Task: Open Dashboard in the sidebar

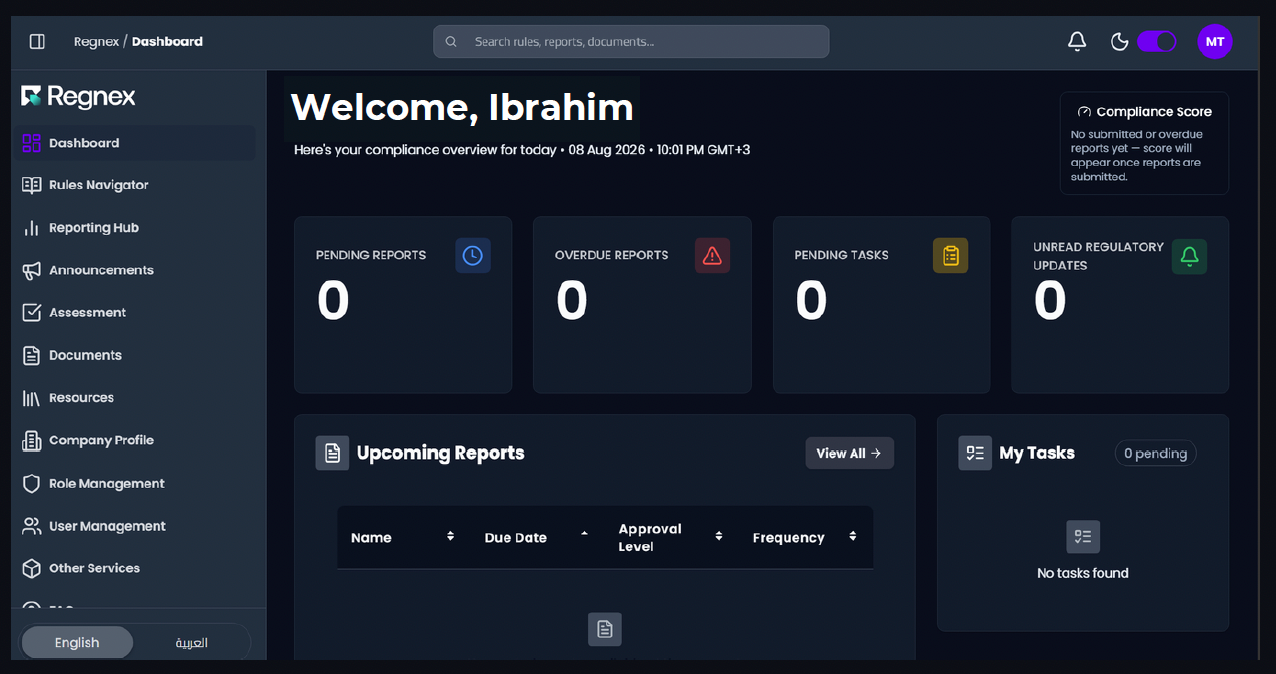Action: pyautogui.click(x=134, y=143)
